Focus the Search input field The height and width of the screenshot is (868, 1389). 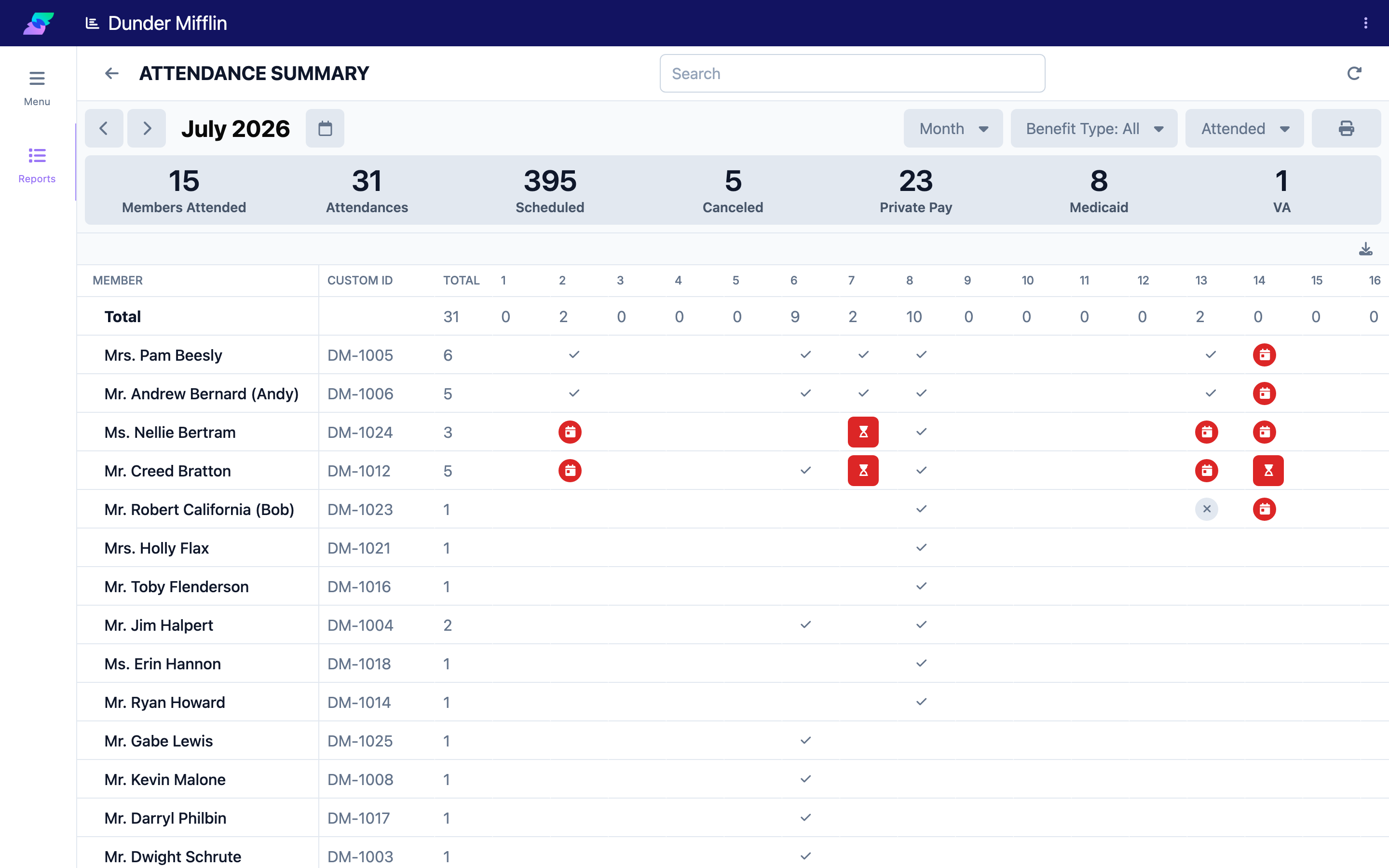click(x=852, y=73)
